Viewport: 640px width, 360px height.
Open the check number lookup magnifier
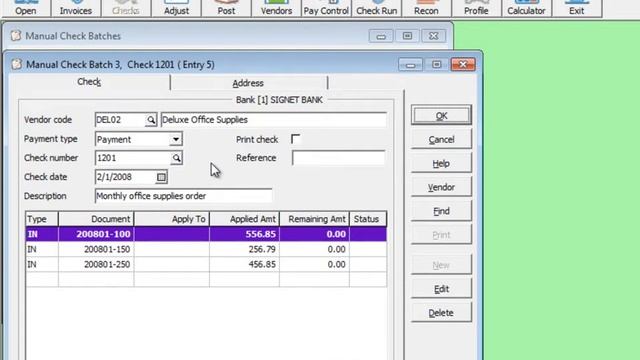pos(176,158)
